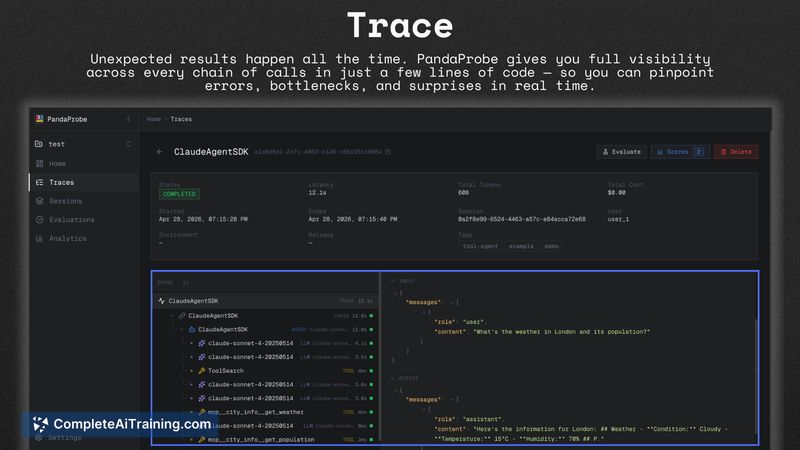Image resolution: width=800 pixels, height=450 pixels.
Task: Click the user message content about London weather
Action: [x=562, y=332]
